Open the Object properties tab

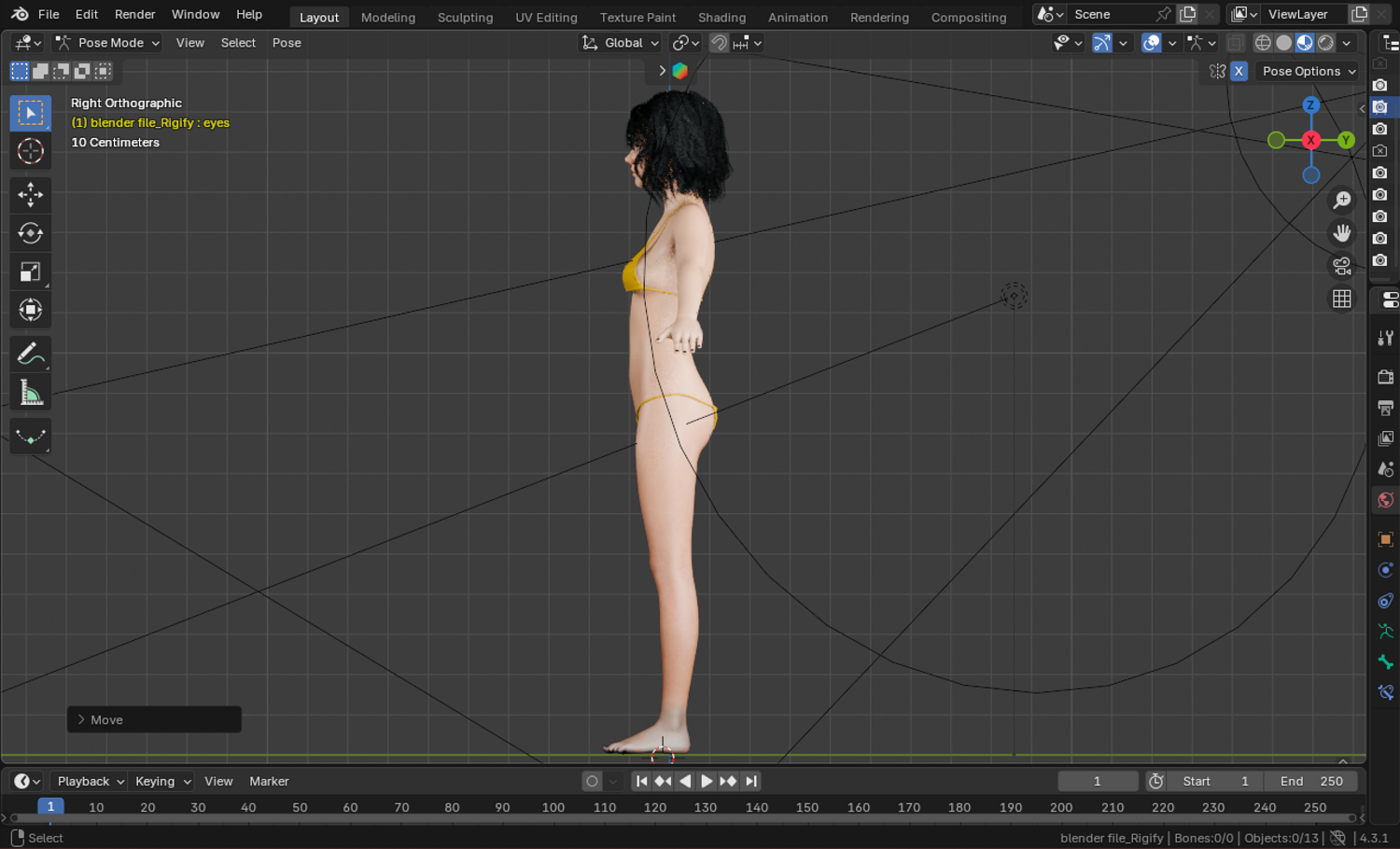tap(1386, 539)
